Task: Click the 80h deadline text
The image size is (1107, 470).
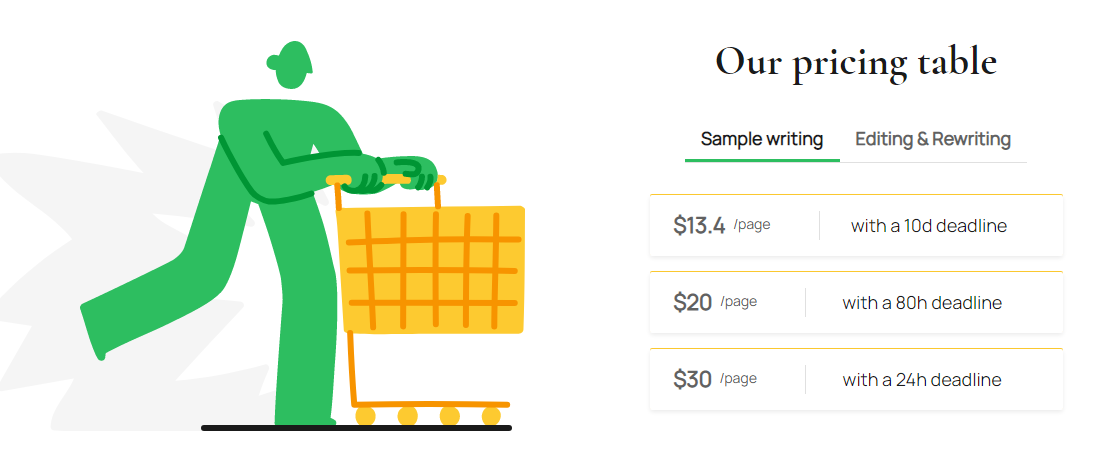Action: [x=922, y=303]
